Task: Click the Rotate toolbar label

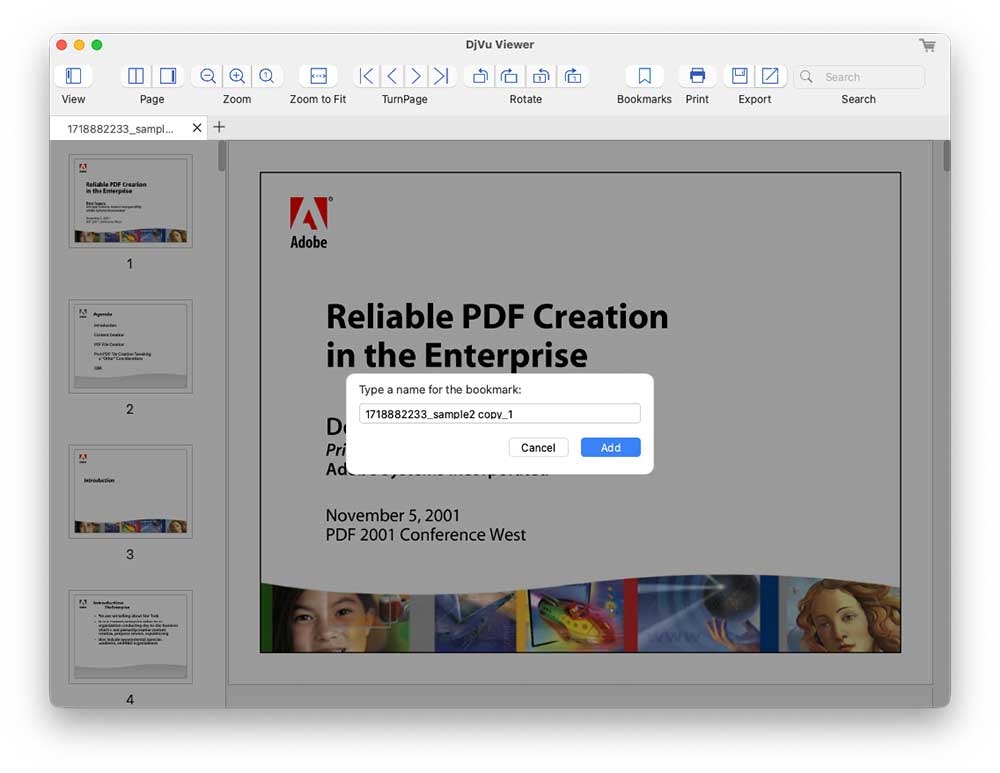Action: point(526,99)
